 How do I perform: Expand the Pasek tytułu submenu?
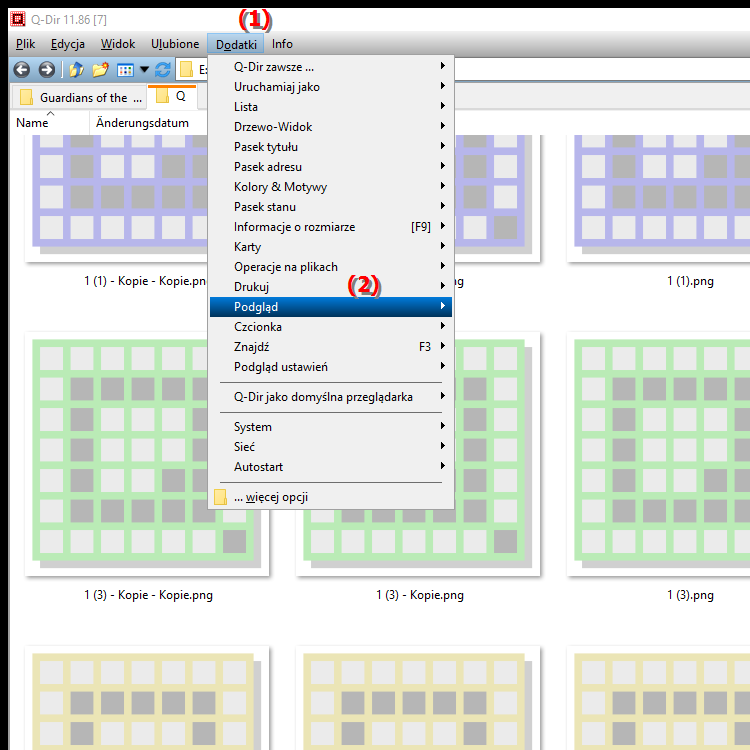point(331,147)
